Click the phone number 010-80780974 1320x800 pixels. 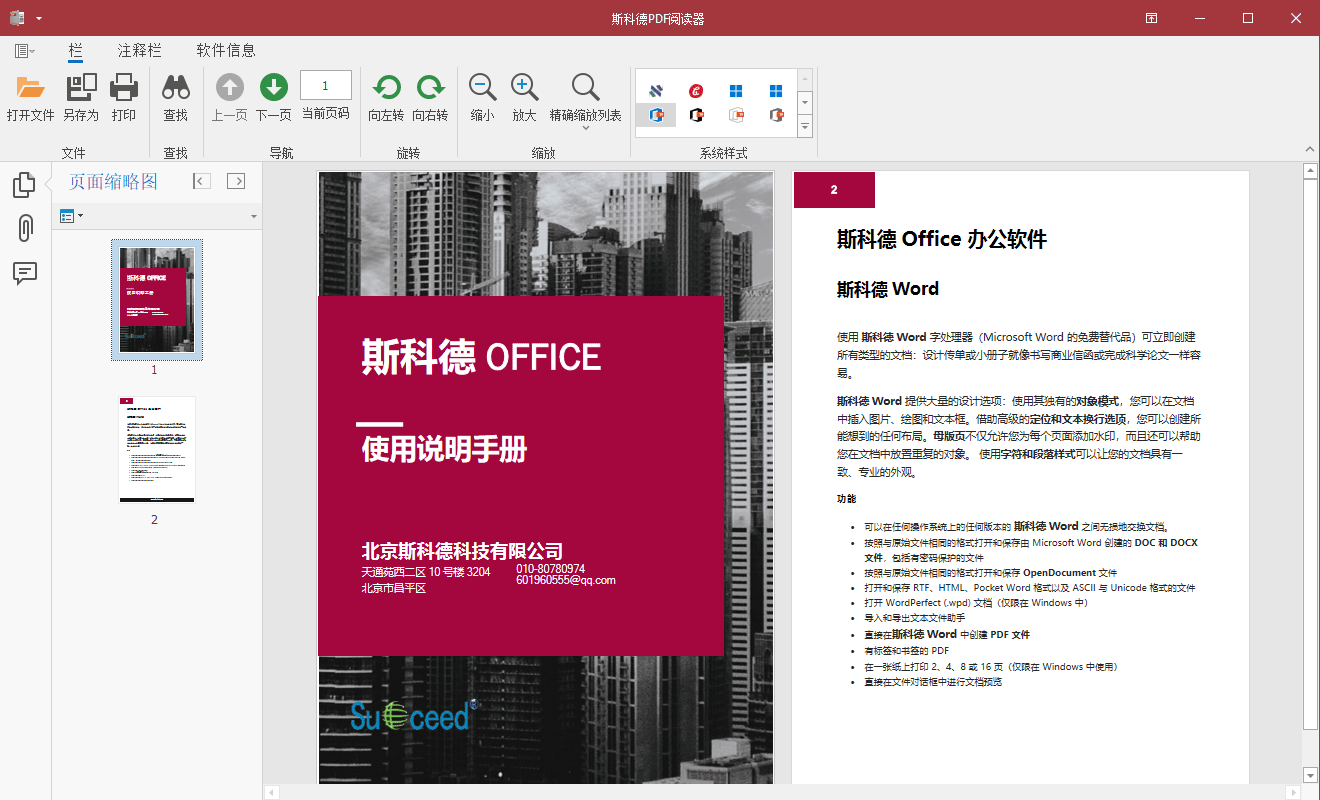(x=551, y=568)
